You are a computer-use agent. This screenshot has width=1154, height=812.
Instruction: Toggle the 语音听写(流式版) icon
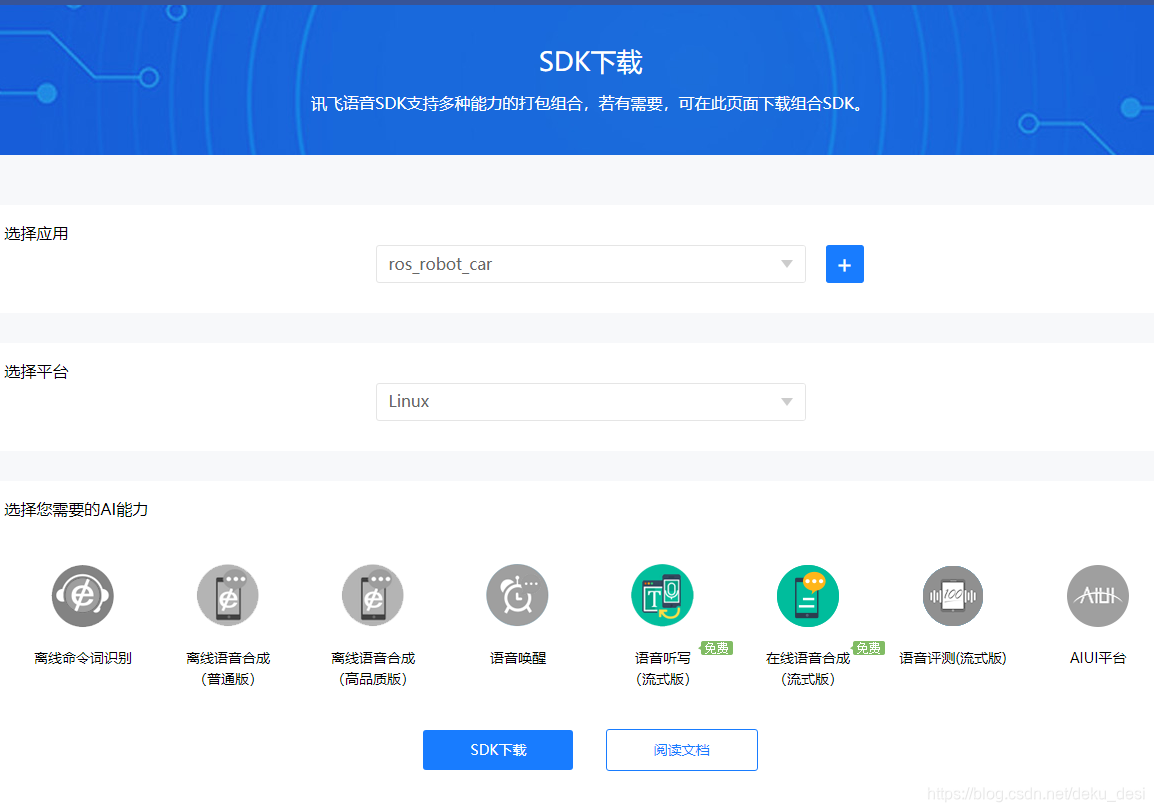(x=662, y=596)
